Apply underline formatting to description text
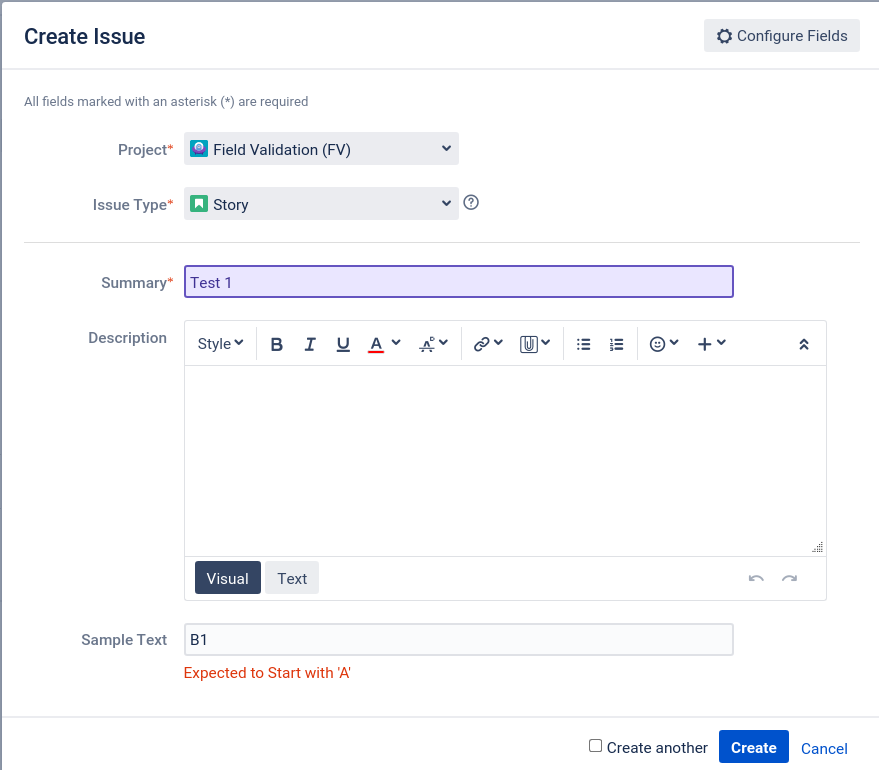 coord(343,344)
